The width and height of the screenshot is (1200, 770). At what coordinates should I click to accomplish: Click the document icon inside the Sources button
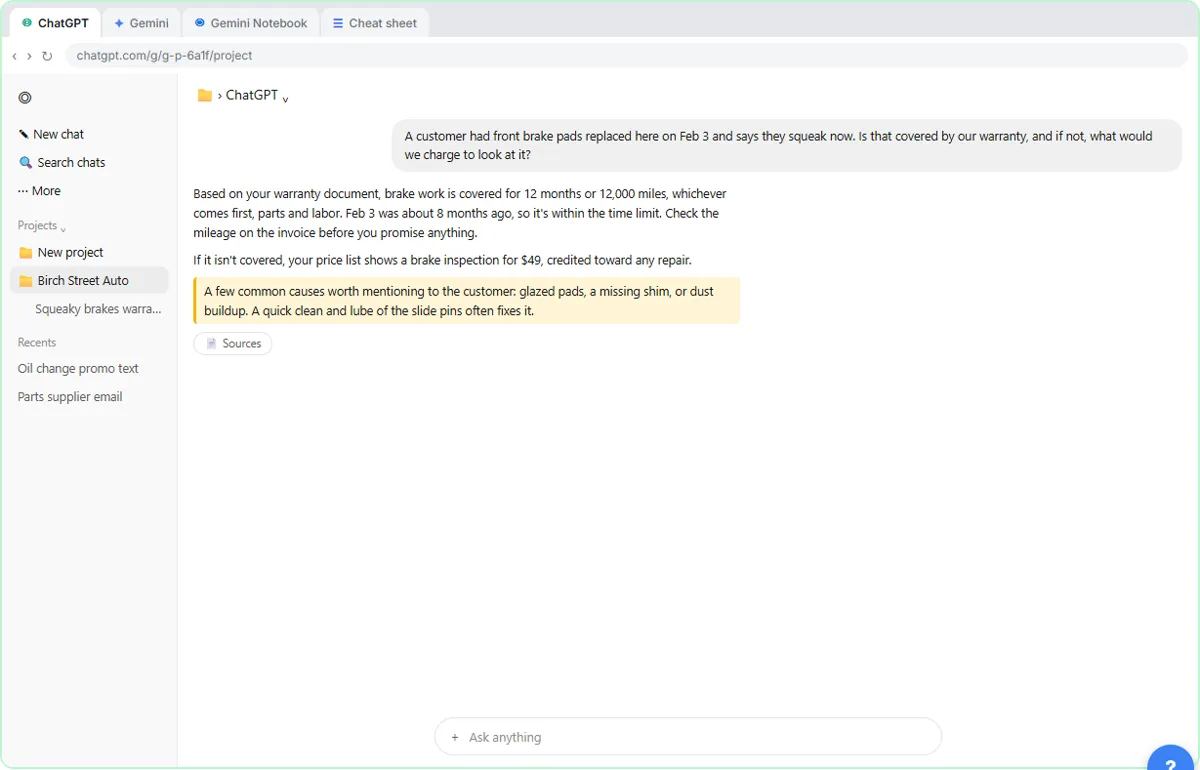point(211,343)
